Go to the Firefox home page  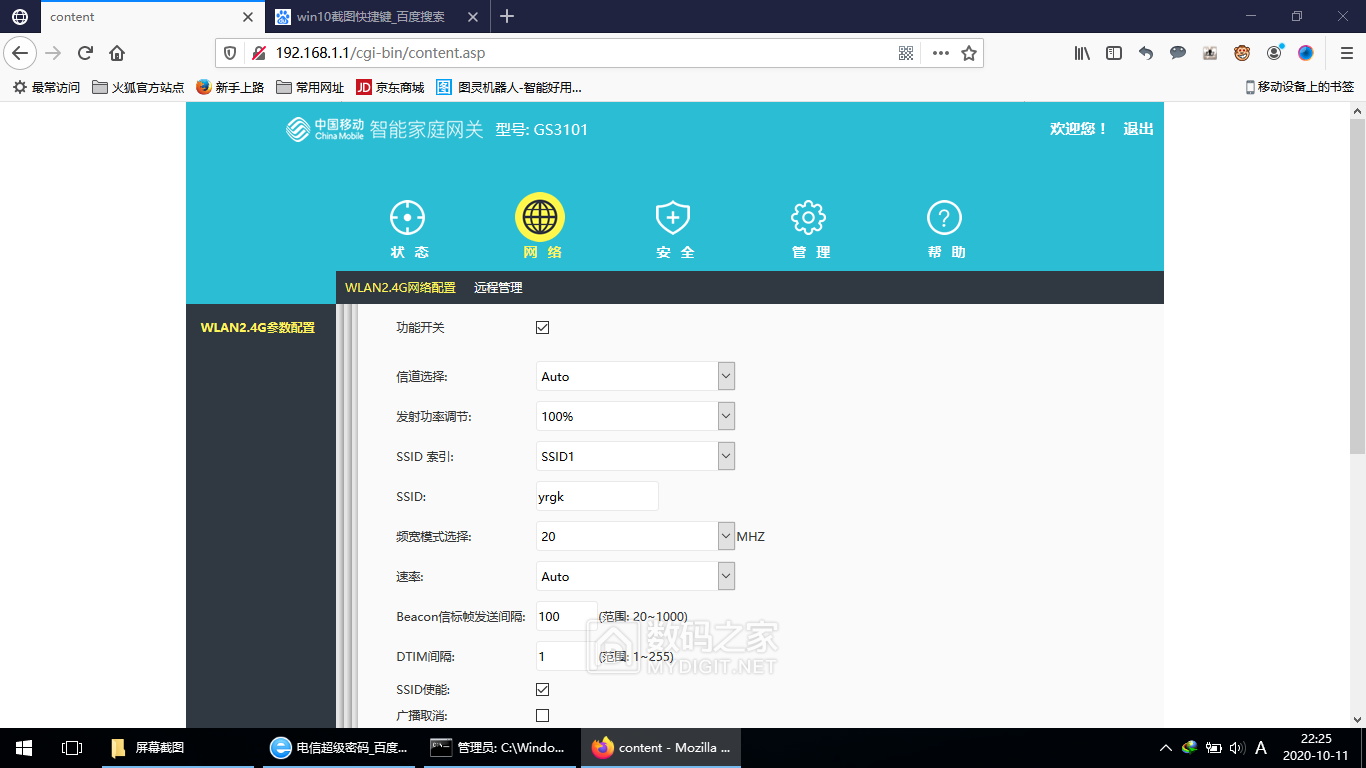click(117, 53)
